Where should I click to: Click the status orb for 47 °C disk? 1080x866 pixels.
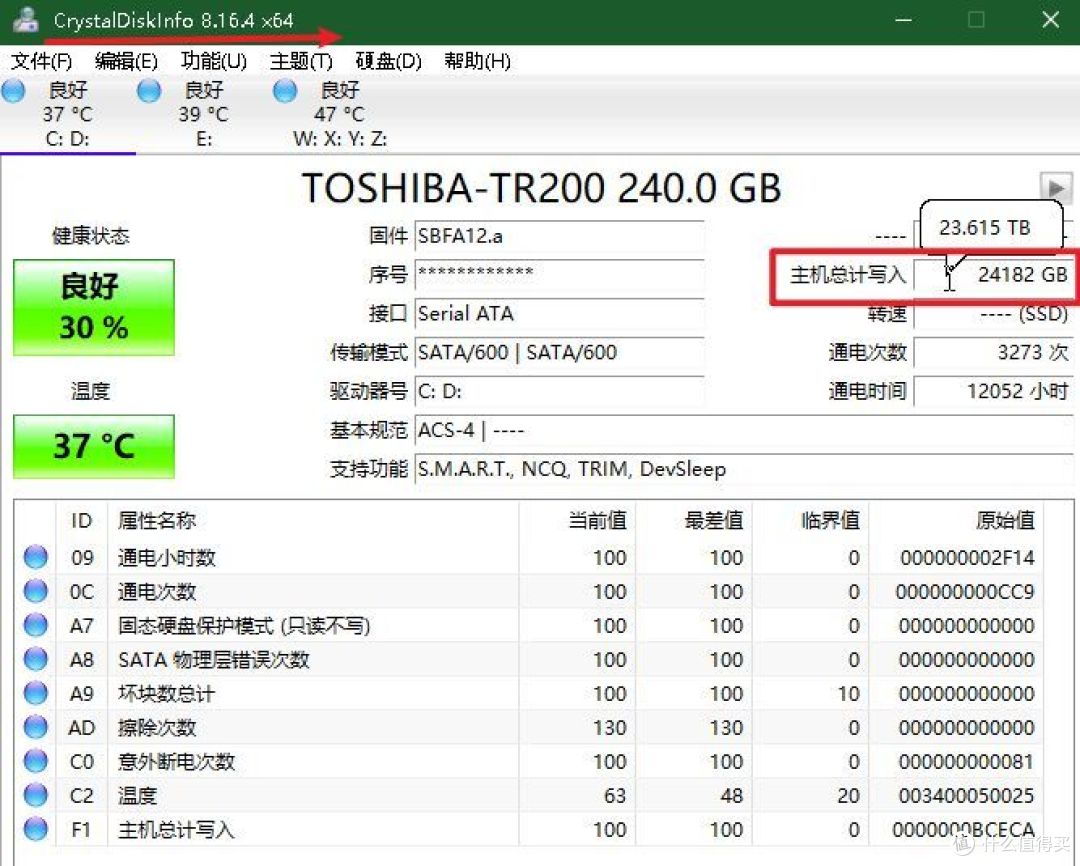coord(285,91)
